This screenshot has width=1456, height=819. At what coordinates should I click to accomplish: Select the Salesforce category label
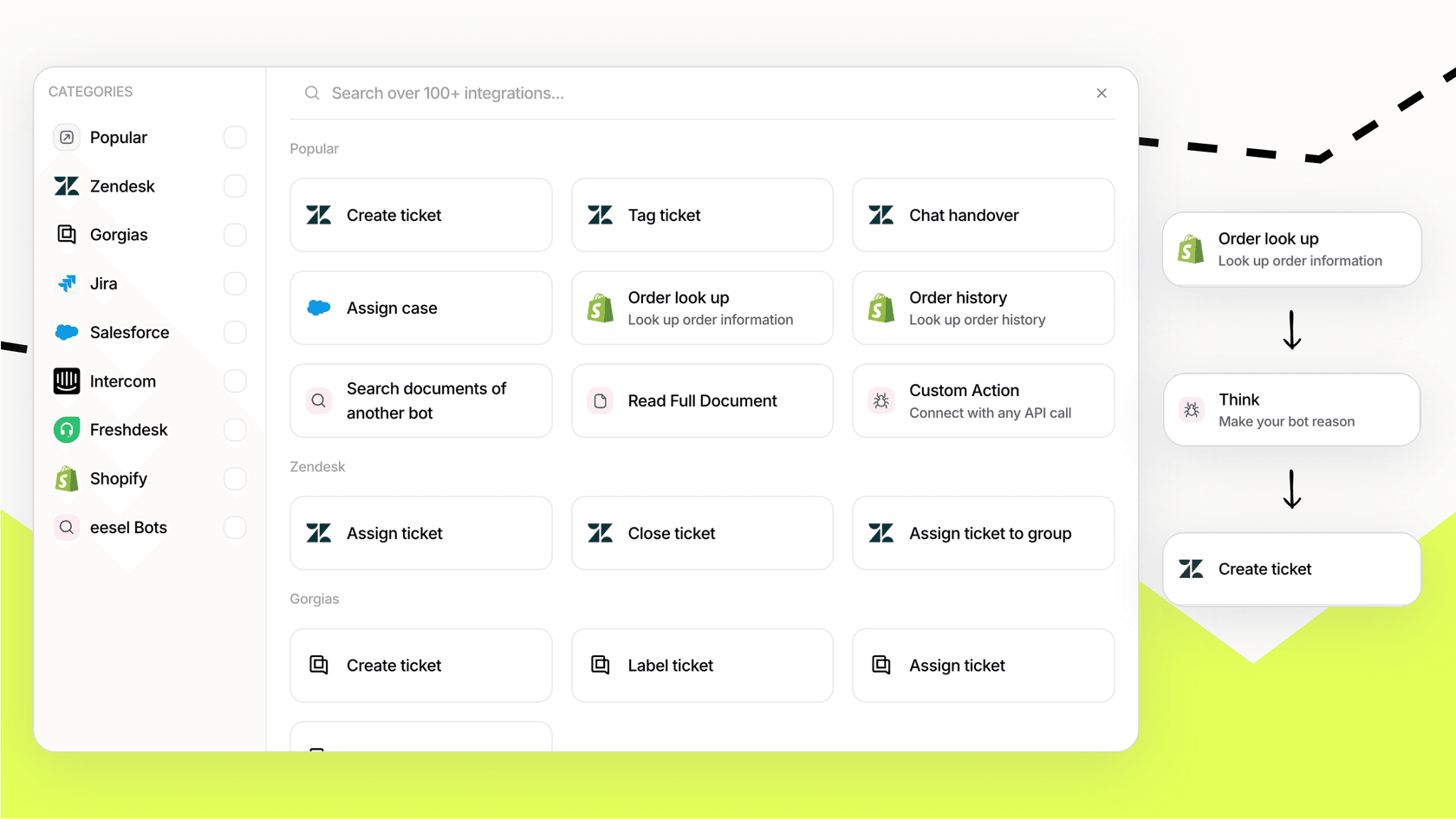tap(129, 333)
